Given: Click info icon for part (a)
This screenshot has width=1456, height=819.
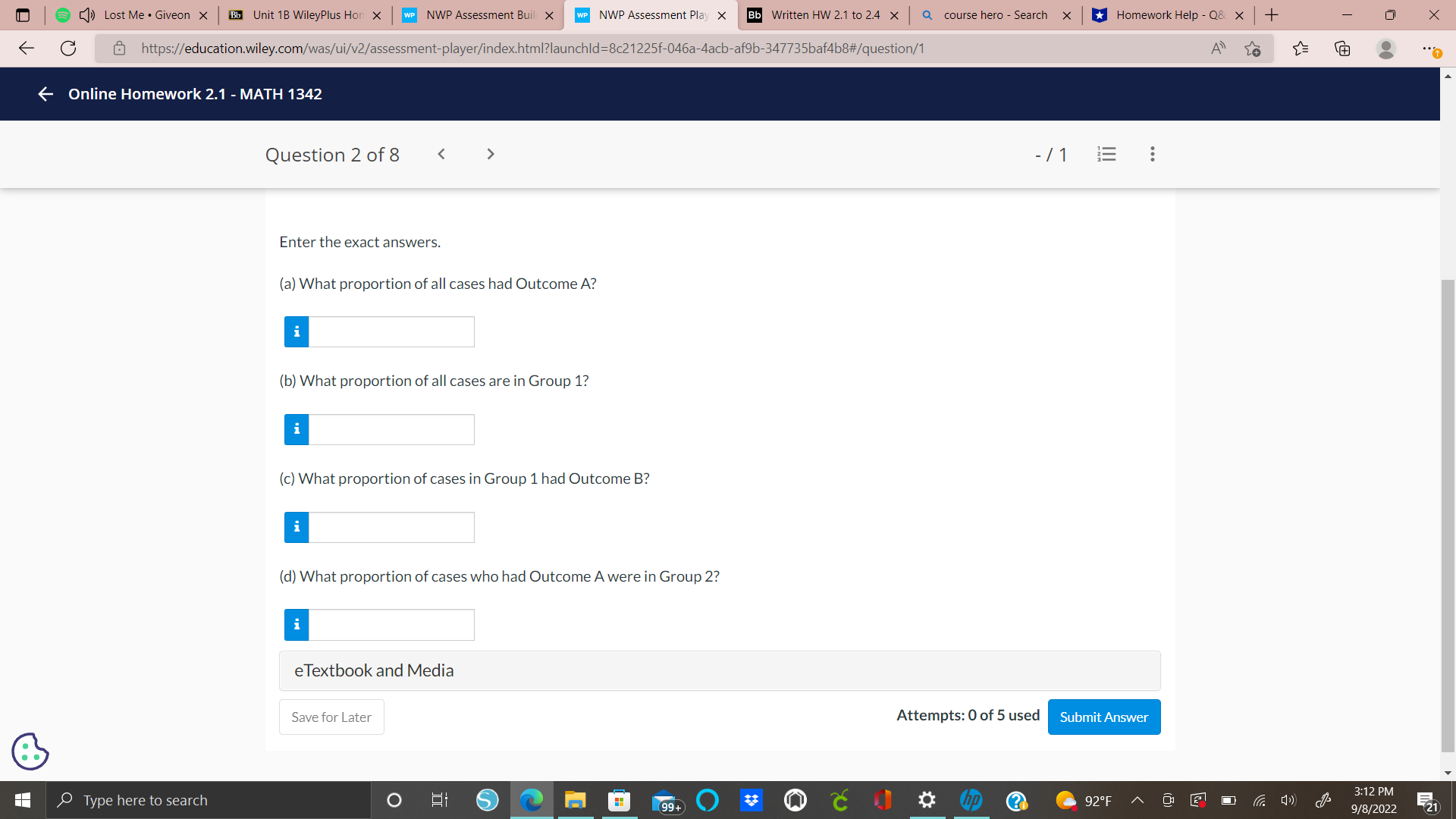Looking at the screenshot, I should click(x=297, y=332).
